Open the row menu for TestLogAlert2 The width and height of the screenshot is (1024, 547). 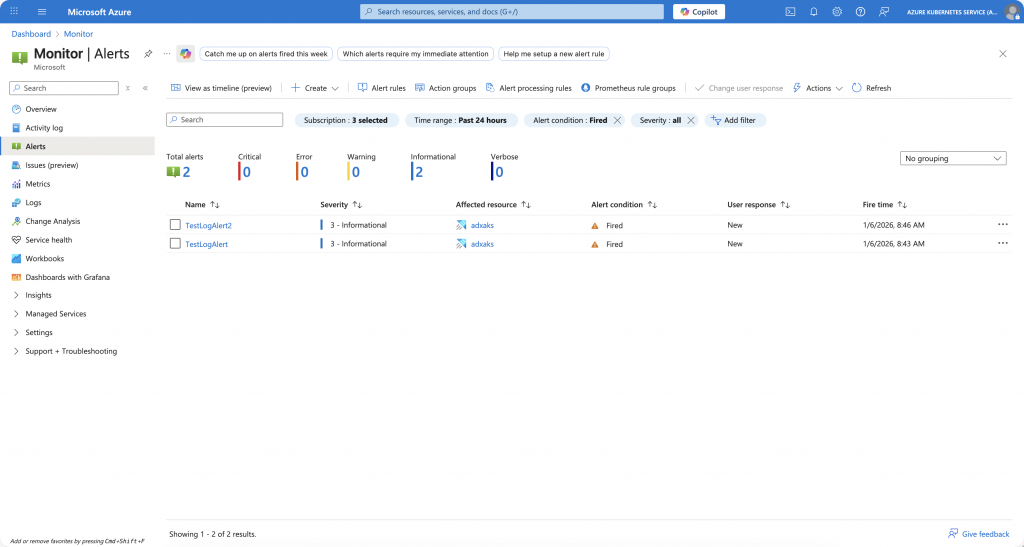pyautogui.click(x=1002, y=225)
